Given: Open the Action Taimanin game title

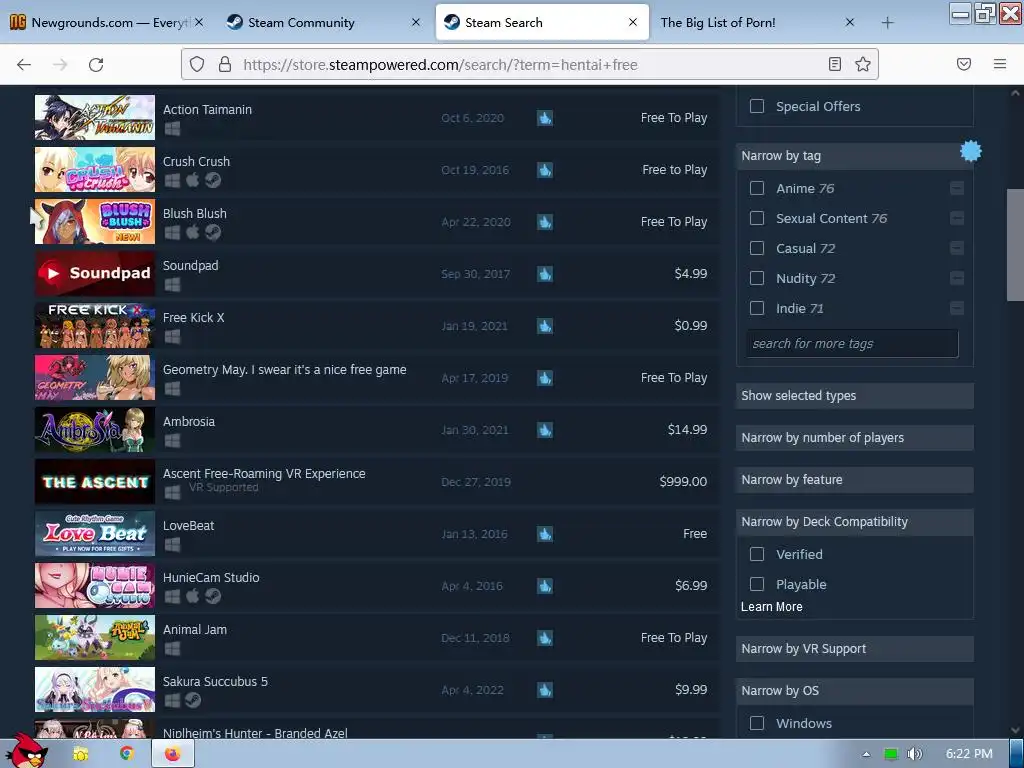Looking at the screenshot, I should click(x=207, y=110).
